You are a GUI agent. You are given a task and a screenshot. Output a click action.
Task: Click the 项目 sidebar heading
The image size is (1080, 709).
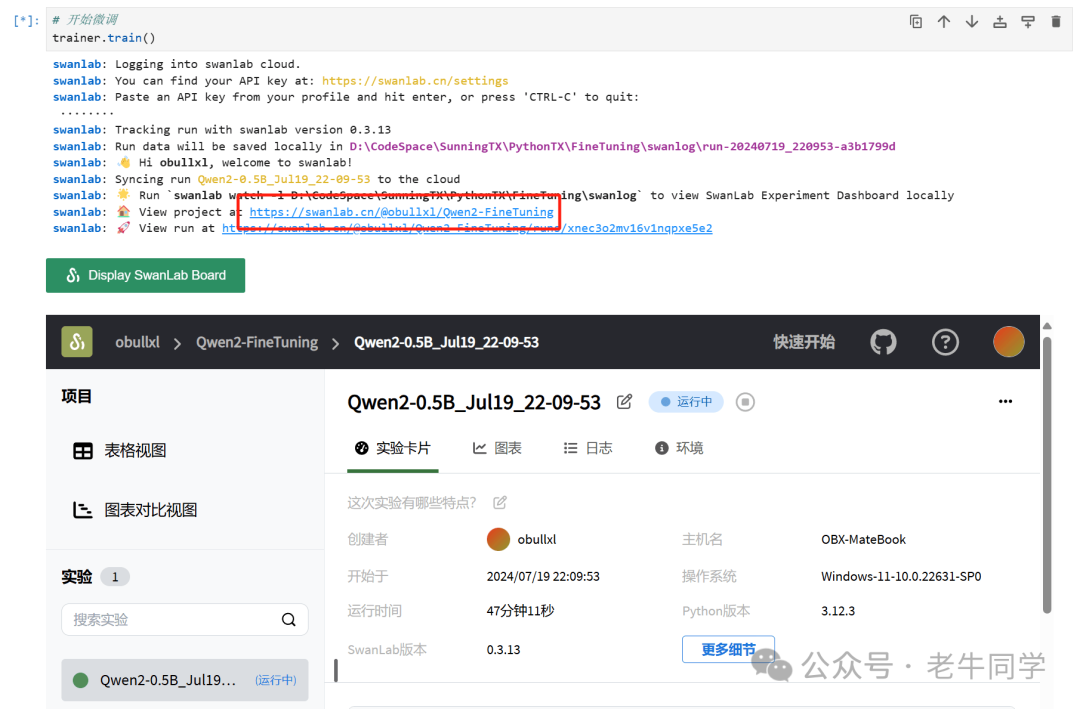[76, 397]
